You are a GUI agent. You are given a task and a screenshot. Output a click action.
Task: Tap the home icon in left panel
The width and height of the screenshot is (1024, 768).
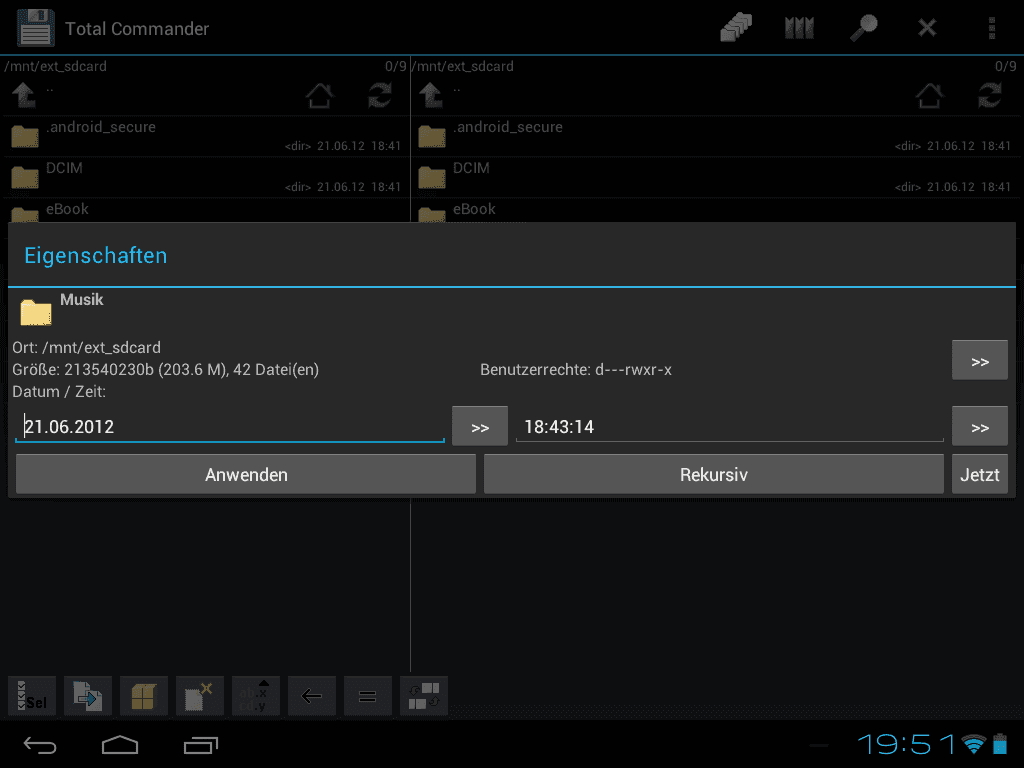tap(319, 95)
